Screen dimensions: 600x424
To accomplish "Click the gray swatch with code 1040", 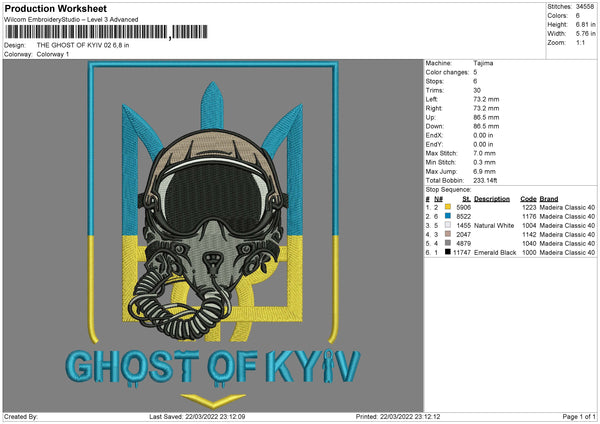I will (448, 243).
